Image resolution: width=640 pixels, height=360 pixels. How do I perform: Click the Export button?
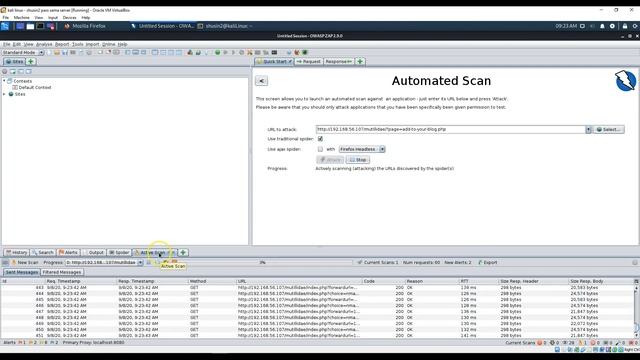click(487, 262)
